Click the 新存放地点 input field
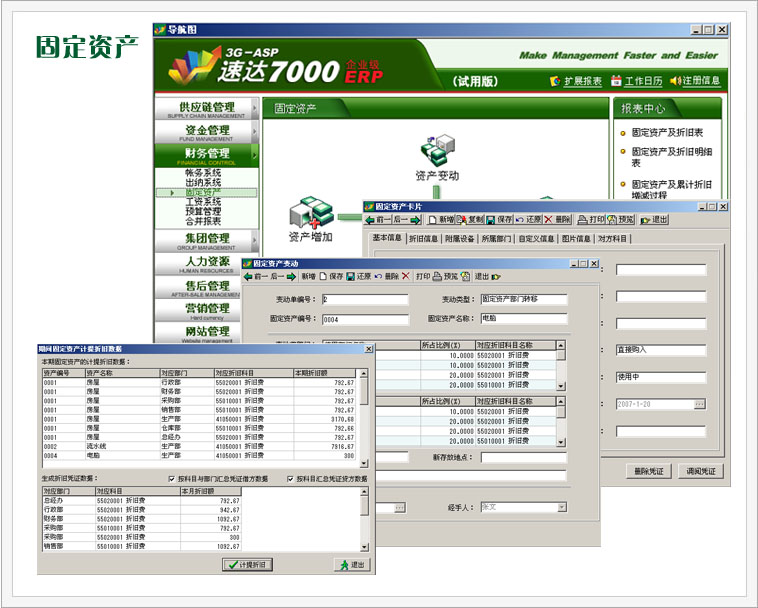The image size is (758, 608). point(524,457)
